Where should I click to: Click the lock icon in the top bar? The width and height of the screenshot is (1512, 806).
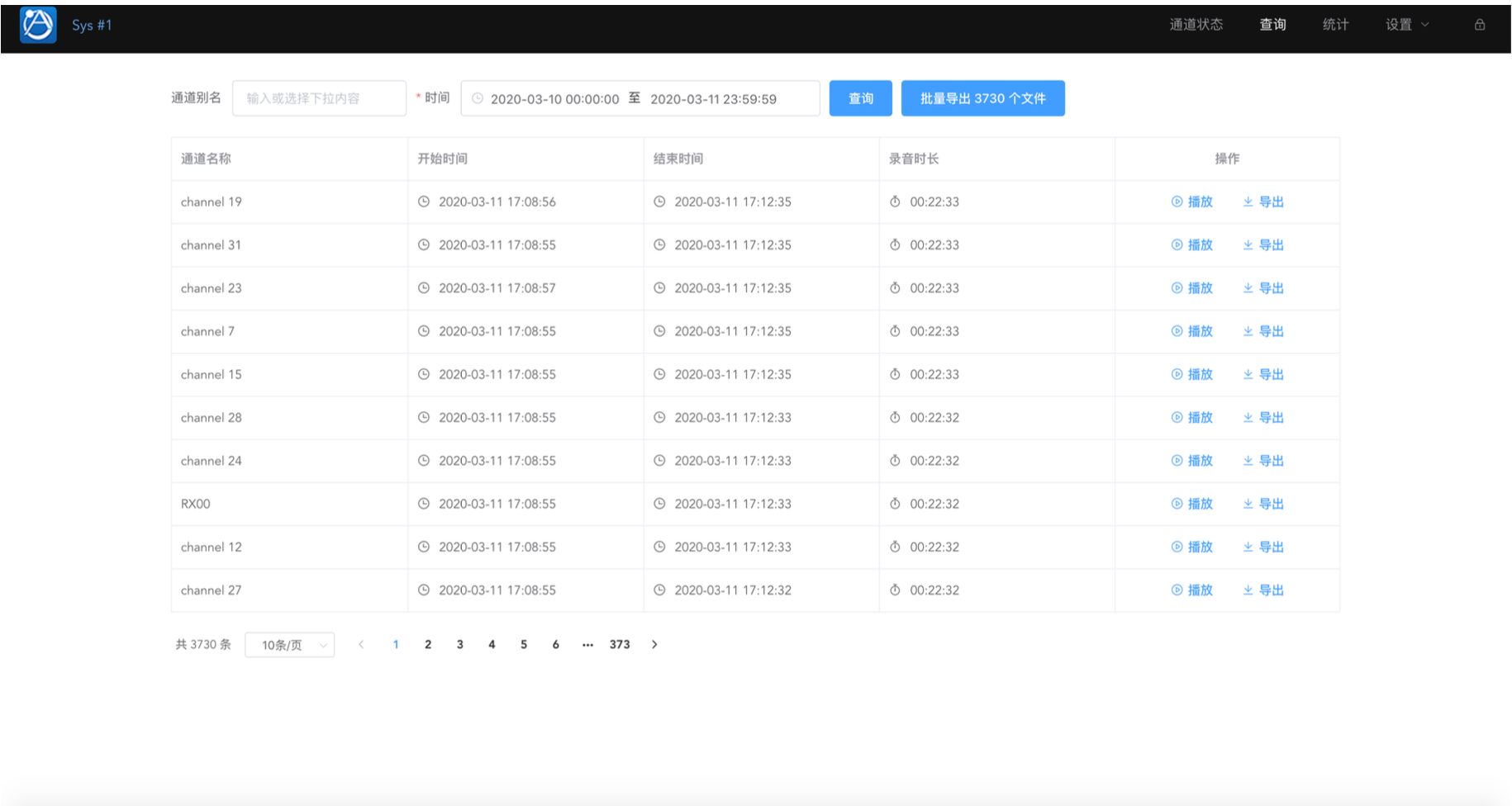[1479, 25]
